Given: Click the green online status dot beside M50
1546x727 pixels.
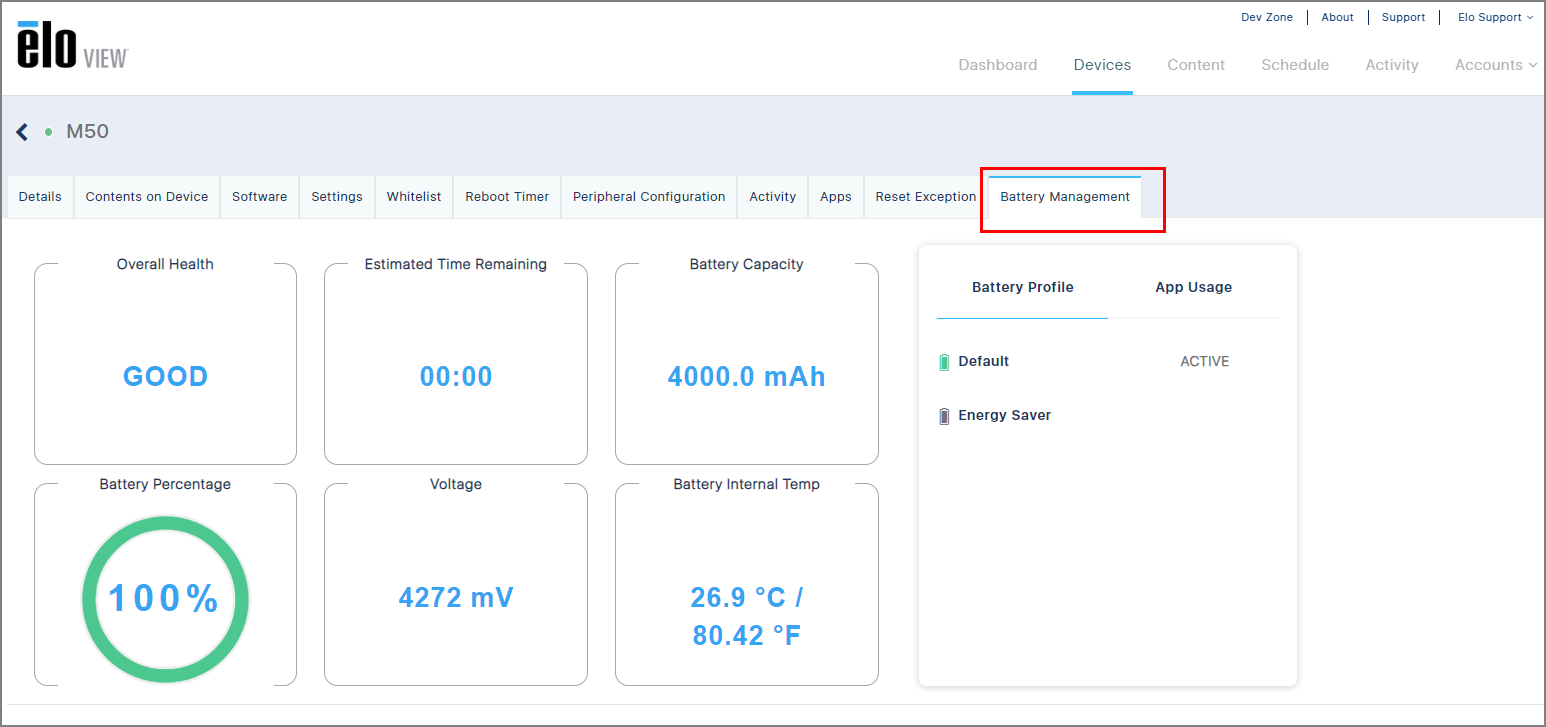Looking at the screenshot, I should (x=48, y=132).
